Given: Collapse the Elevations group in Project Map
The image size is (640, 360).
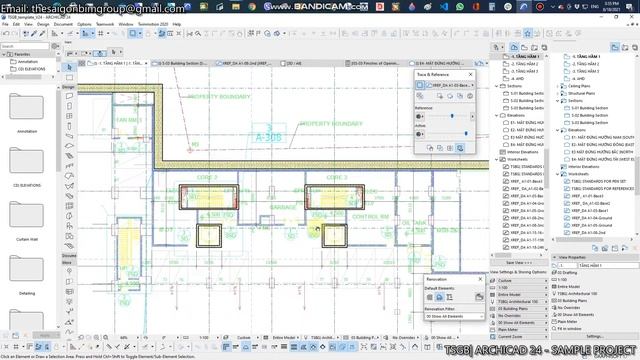Looking at the screenshot, I should 497,116.
